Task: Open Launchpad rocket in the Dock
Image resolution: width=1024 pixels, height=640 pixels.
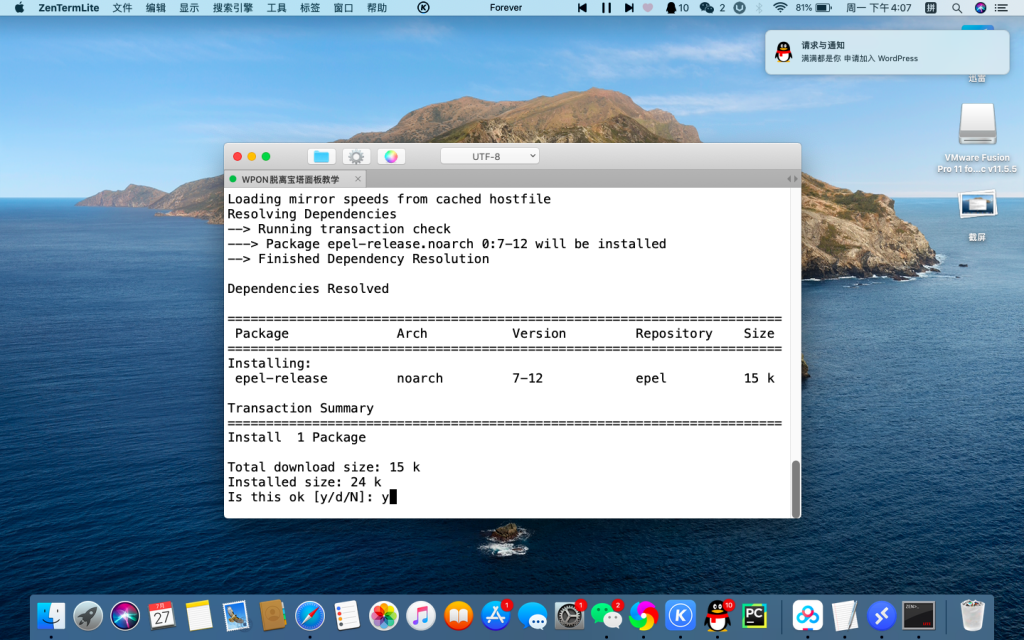Action: (88, 615)
